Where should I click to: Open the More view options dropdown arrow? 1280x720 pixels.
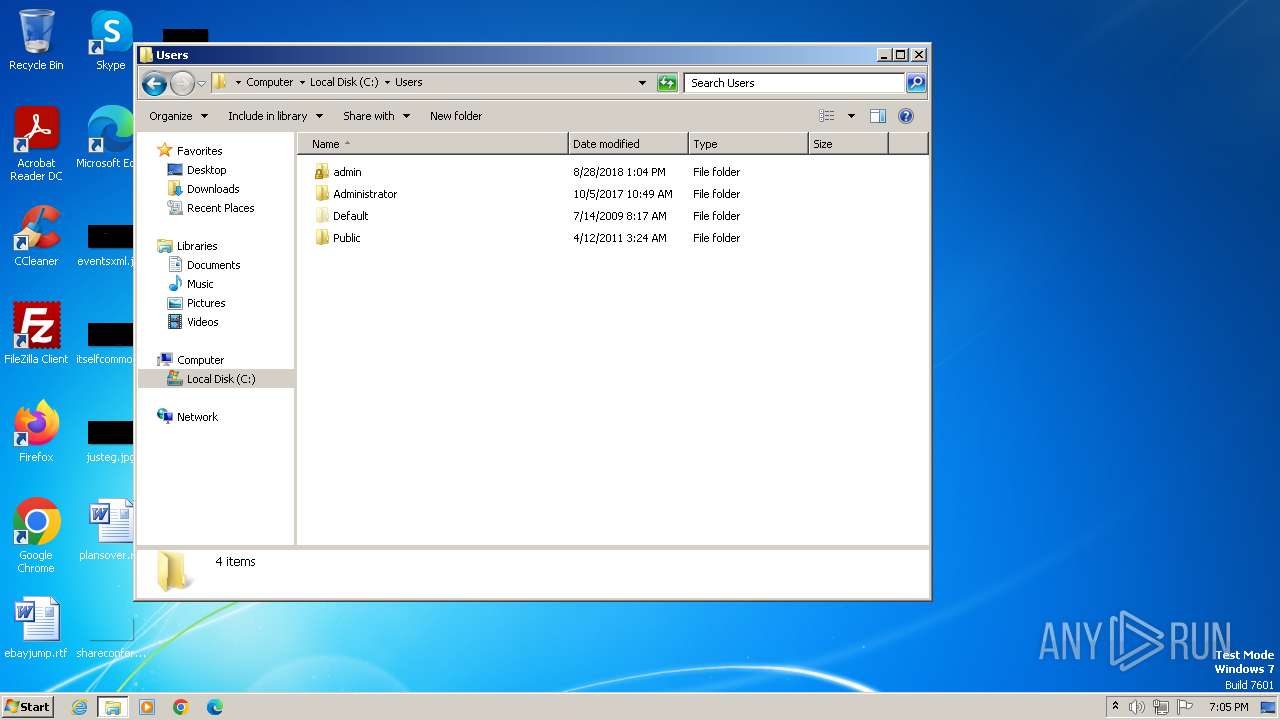[851, 116]
